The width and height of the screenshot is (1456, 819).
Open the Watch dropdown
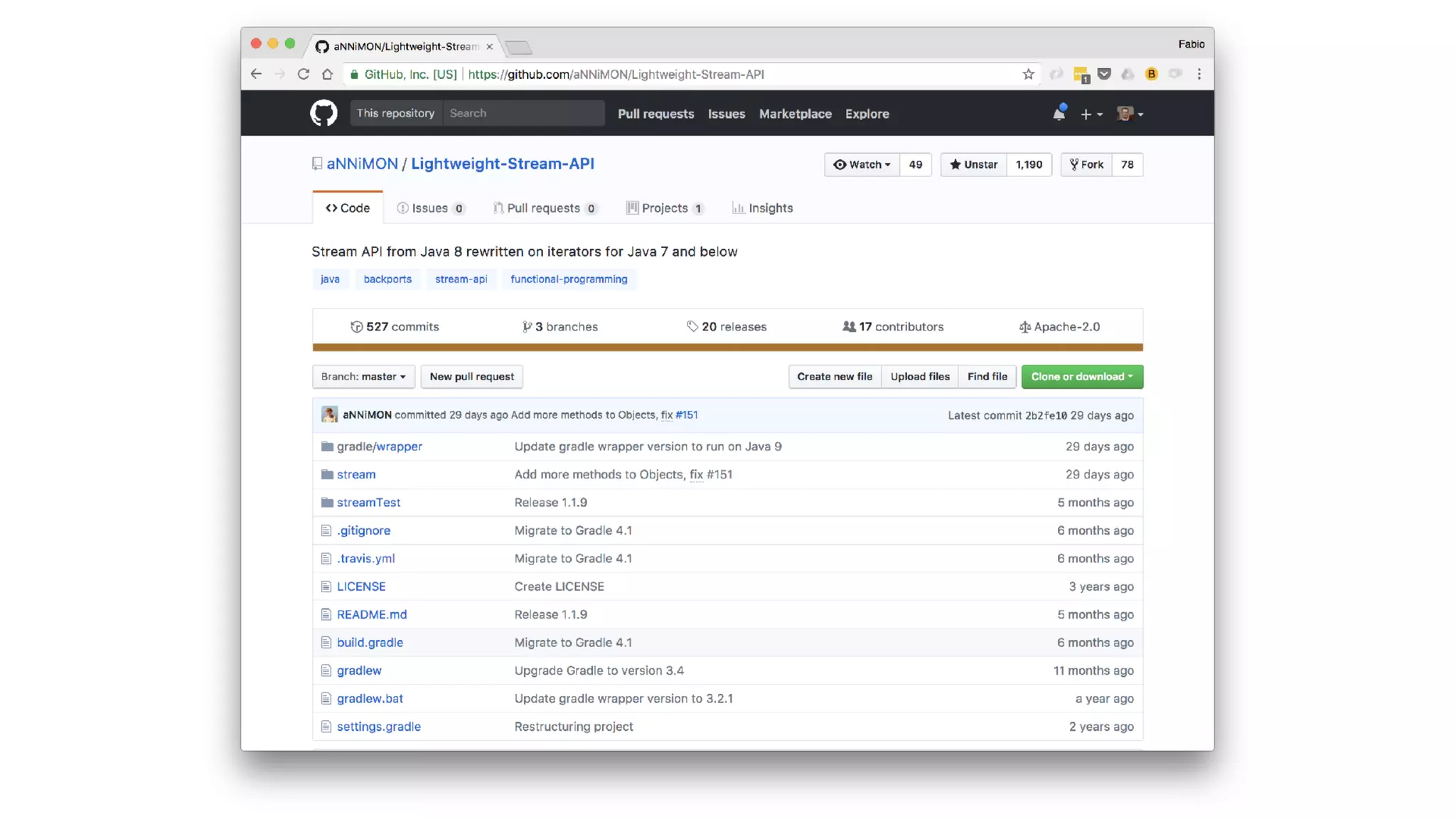(x=862, y=164)
